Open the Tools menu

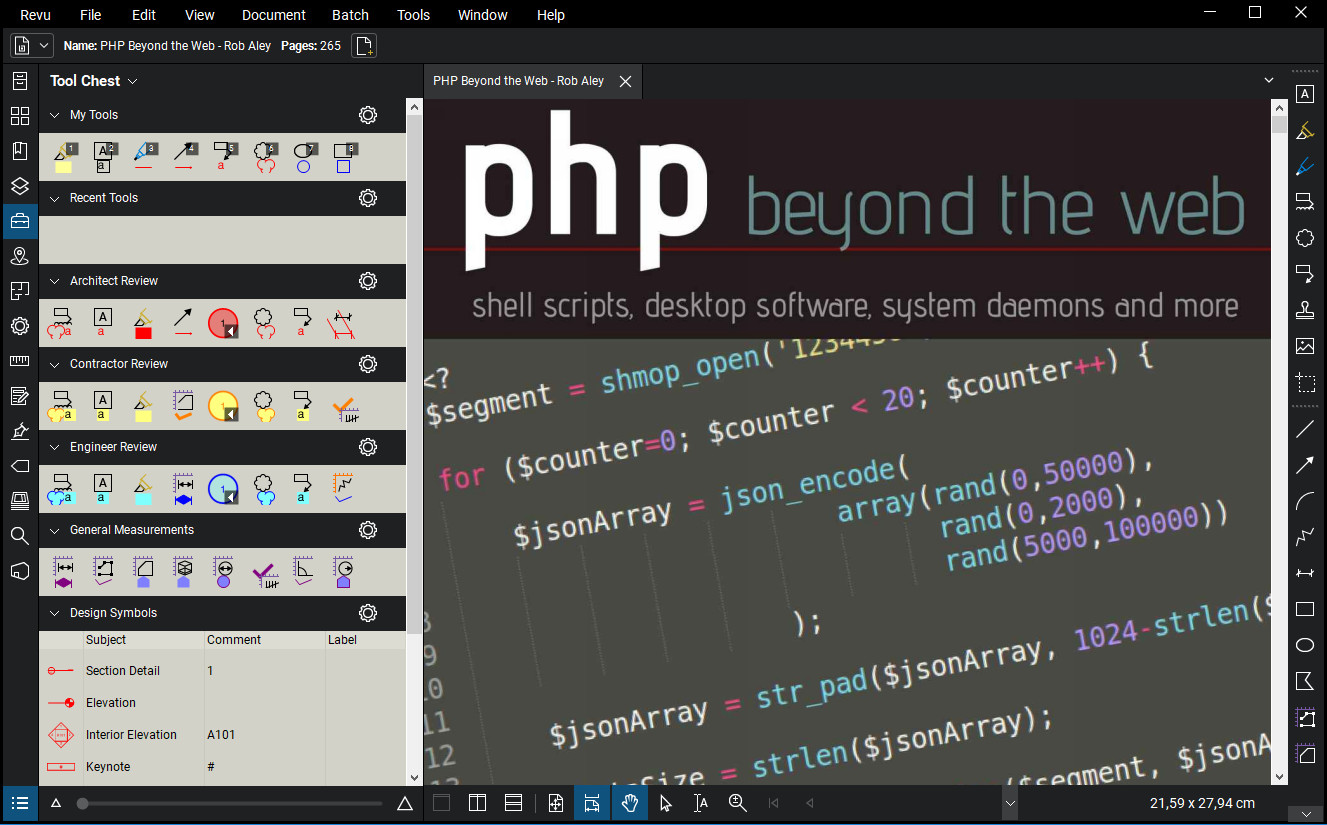tap(413, 15)
